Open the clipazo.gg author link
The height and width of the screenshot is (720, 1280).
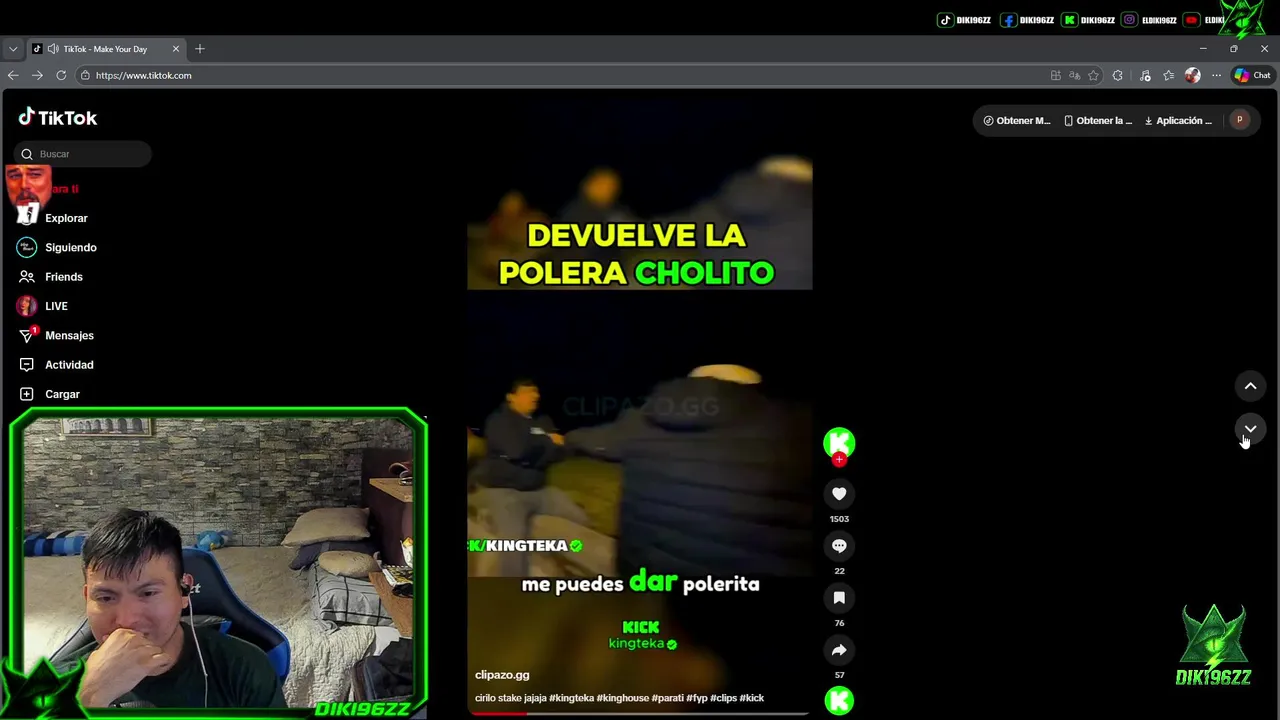pyautogui.click(x=502, y=675)
